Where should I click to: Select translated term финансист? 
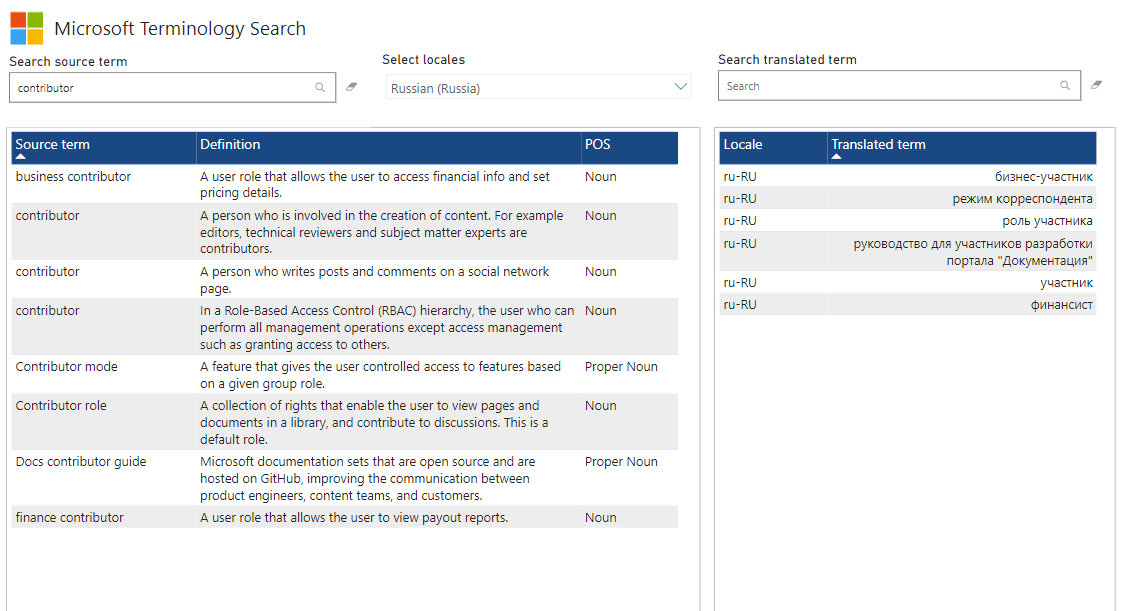(x=1062, y=305)
